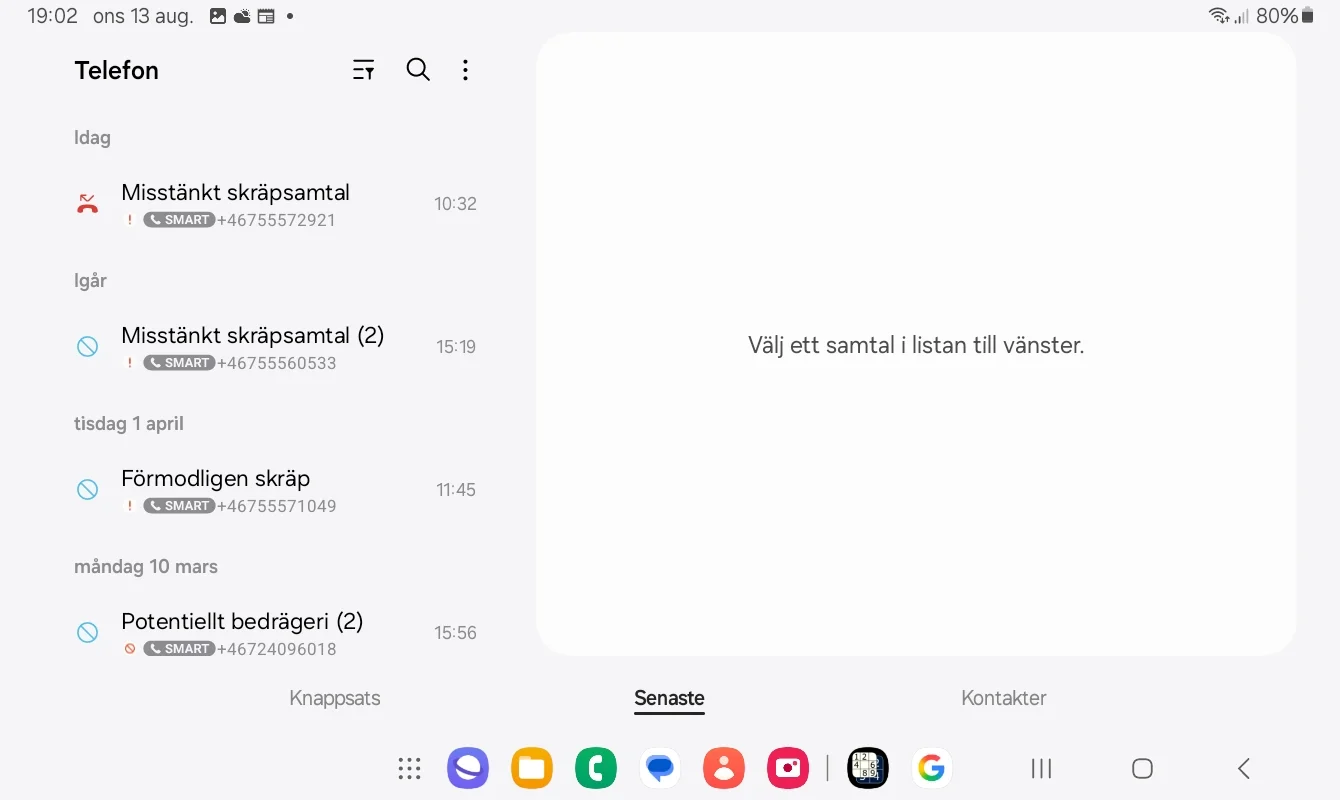The height and width of the screenshot is (800, 1340).
Task: Switch to the Senaste tab
Action: point(669,698)
